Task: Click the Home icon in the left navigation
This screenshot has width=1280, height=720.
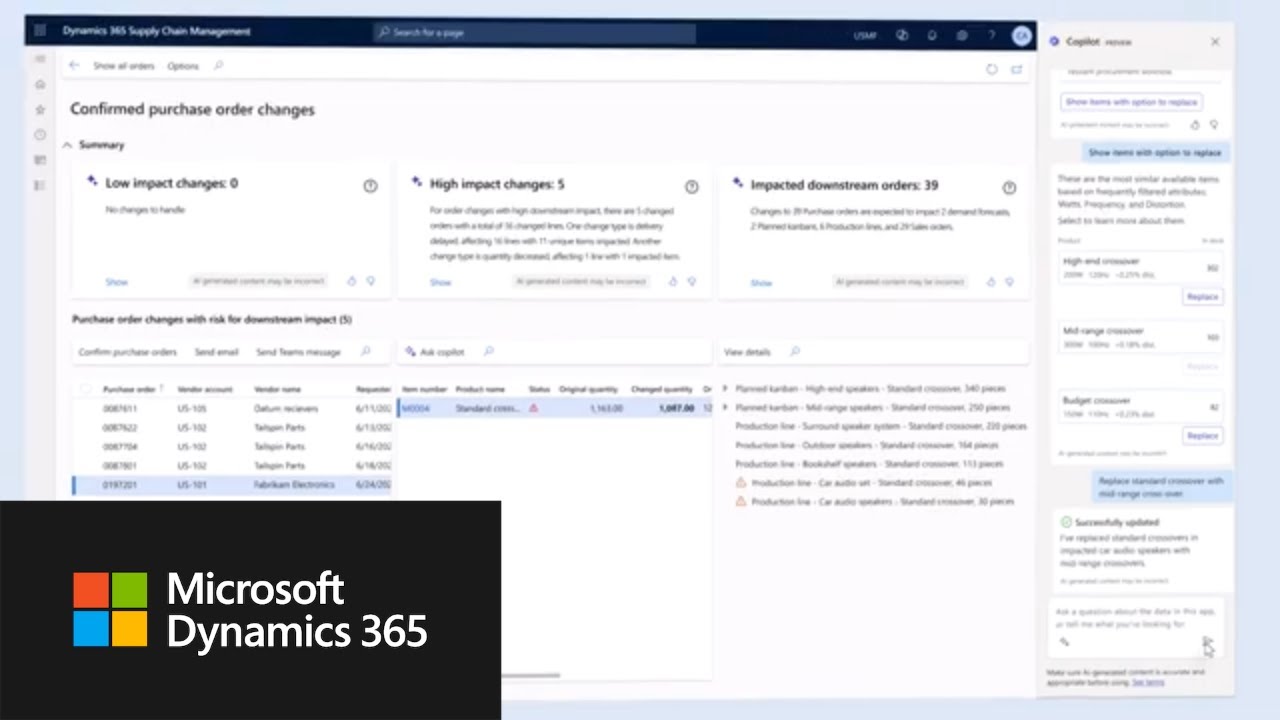Action: click(x=40, y=84)
